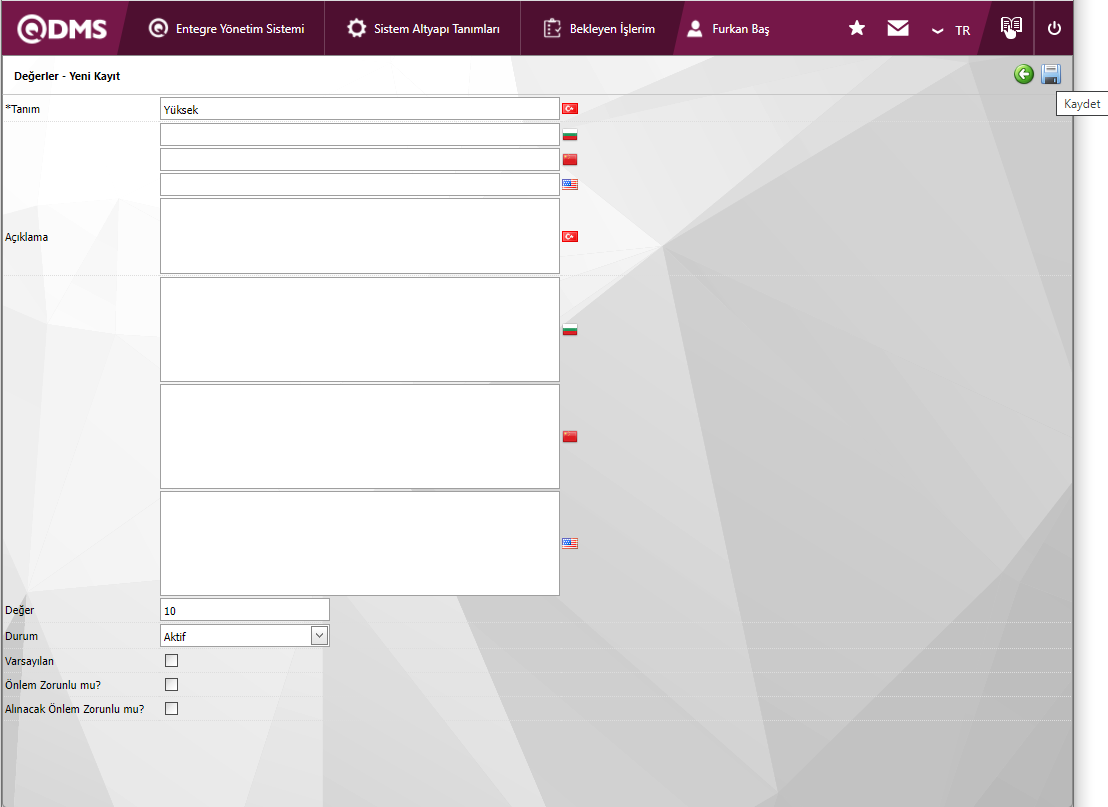This screenshot has width=1108, height=807.
Task: Click the power logout icon
Action: click(1054, 28)
